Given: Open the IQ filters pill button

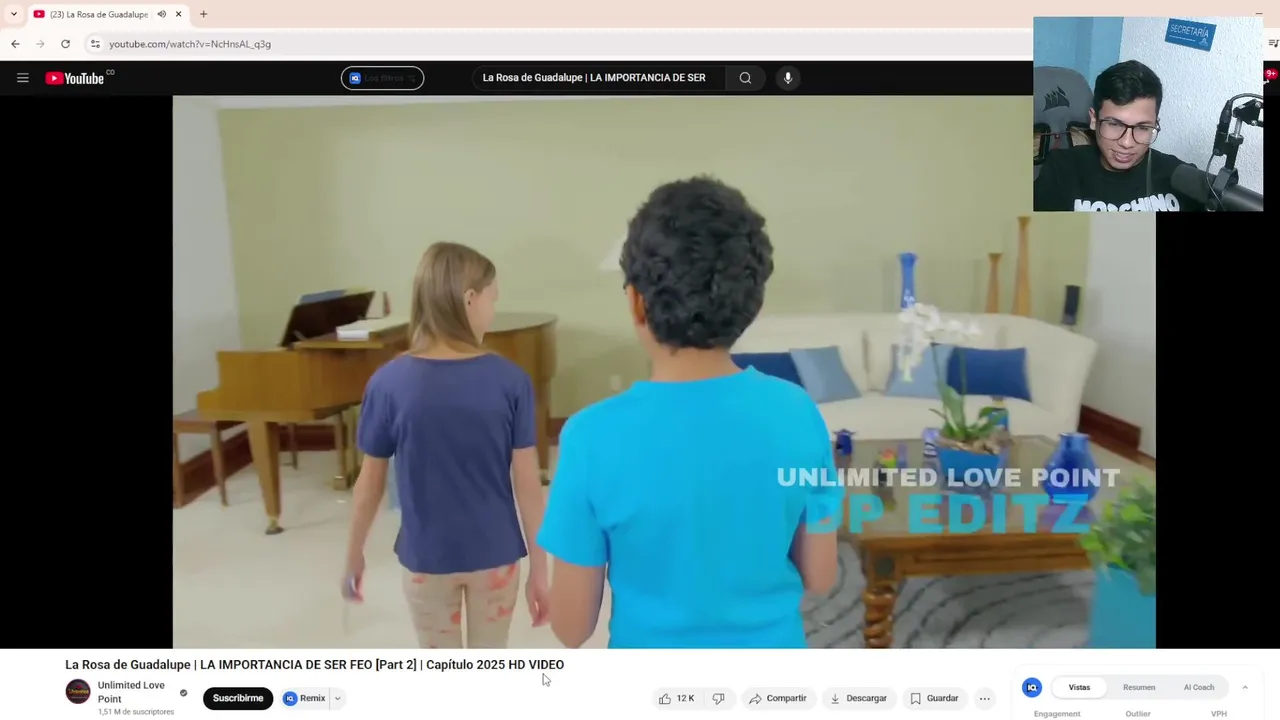Looking at the screenshot, I should (x=382, y=78).
